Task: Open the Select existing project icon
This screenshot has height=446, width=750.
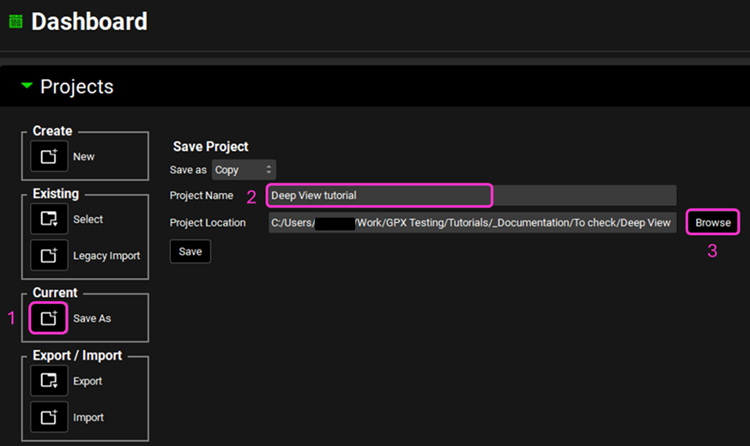Action: (49, 219)
